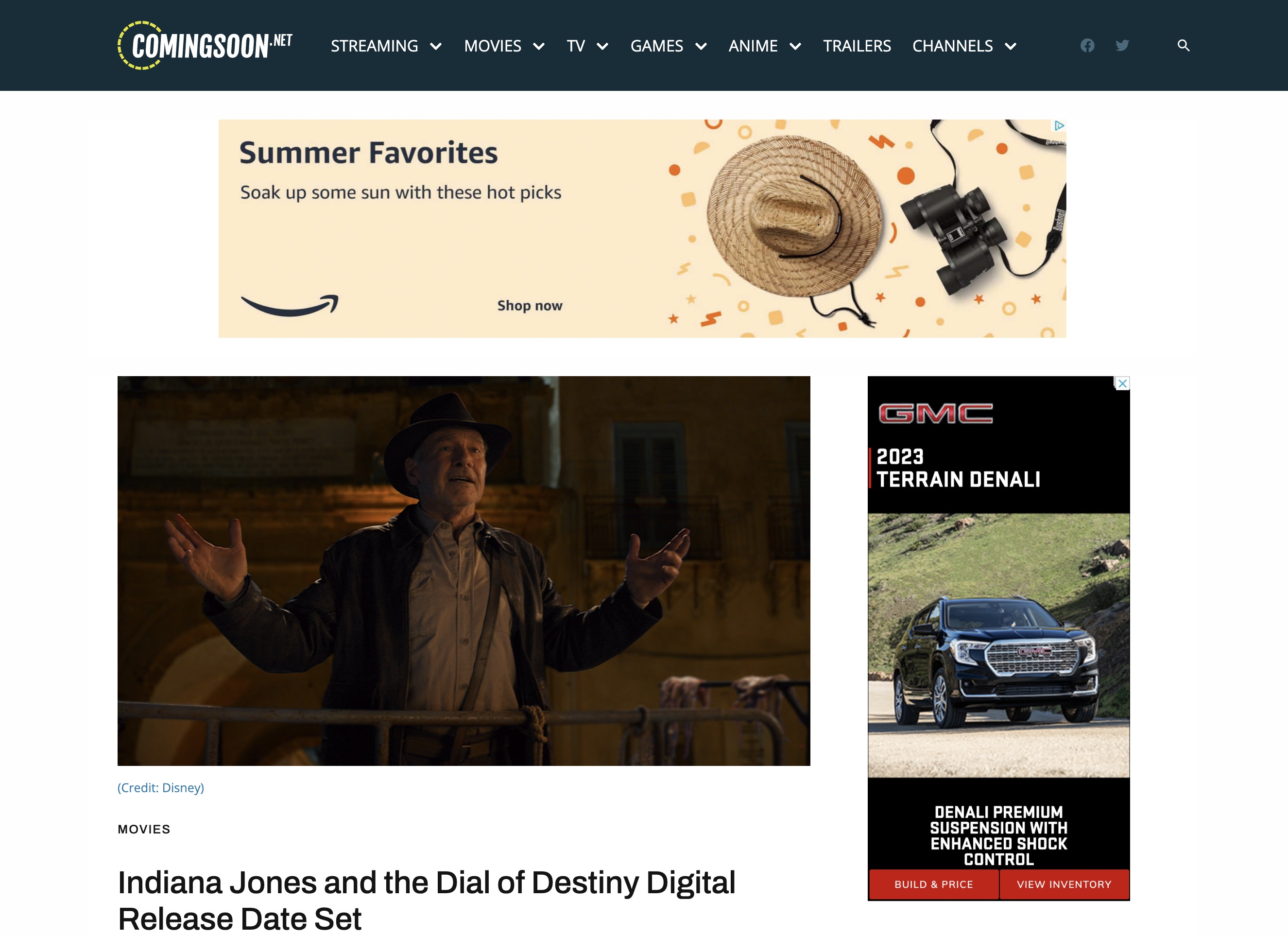
Task: Click the Indiana Jones article hero image
Action: pos(464,570)
